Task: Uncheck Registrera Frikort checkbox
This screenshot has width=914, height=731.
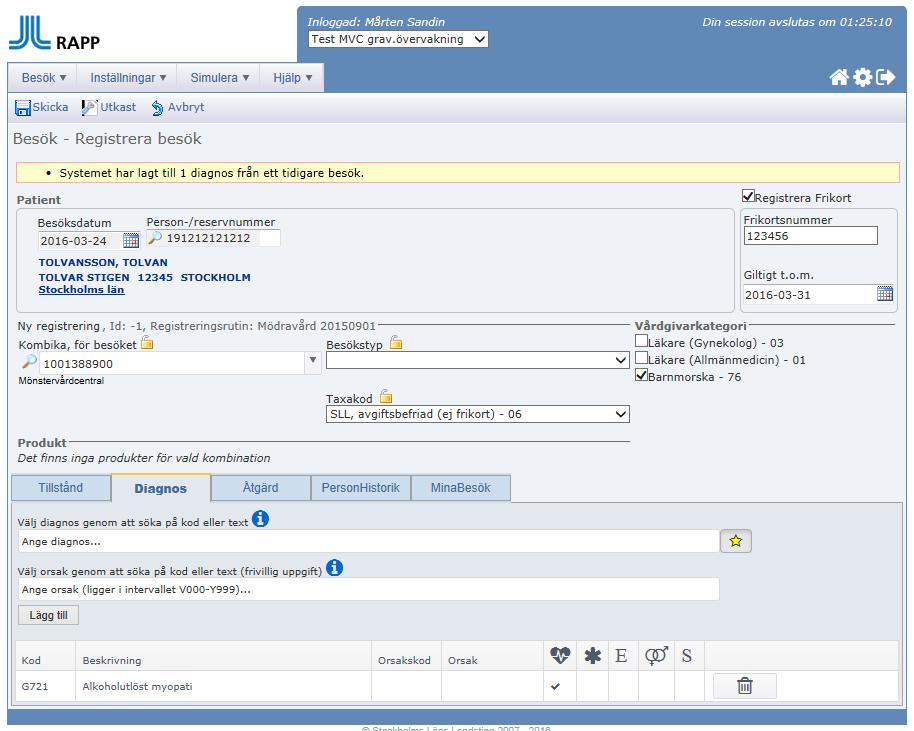Action: tap(748, 196)
